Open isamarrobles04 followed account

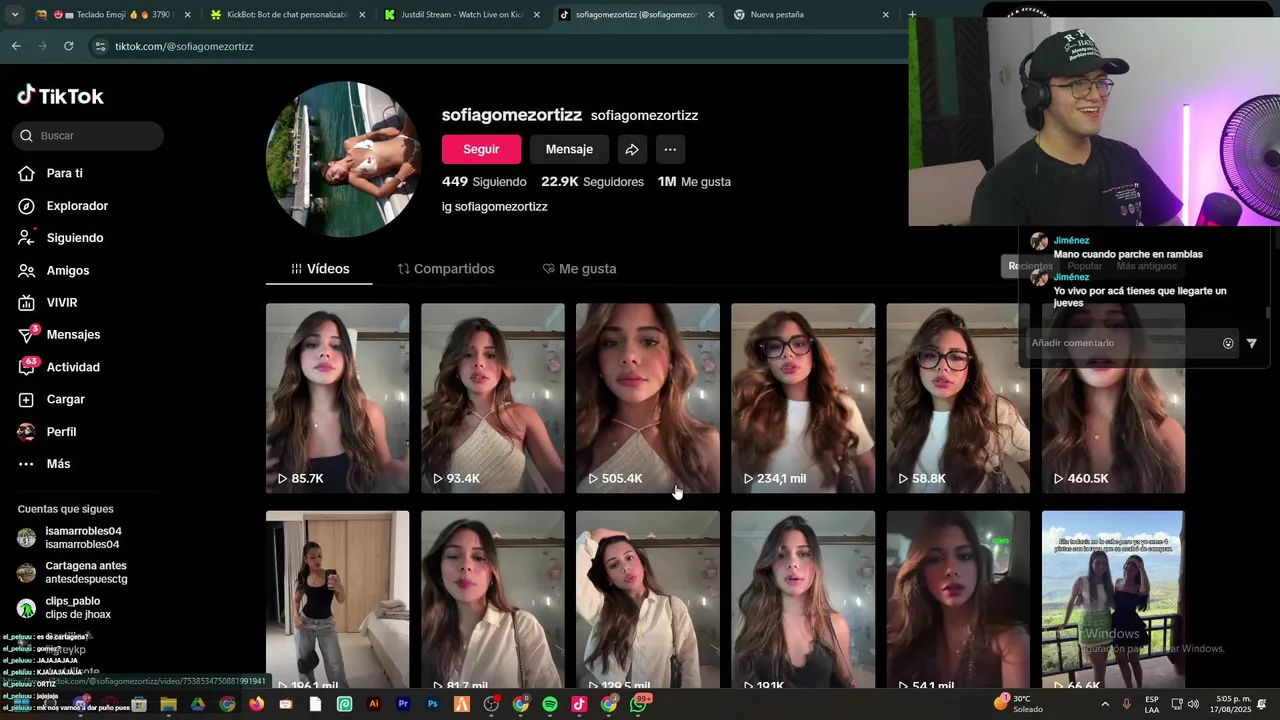tap(70, 538)
